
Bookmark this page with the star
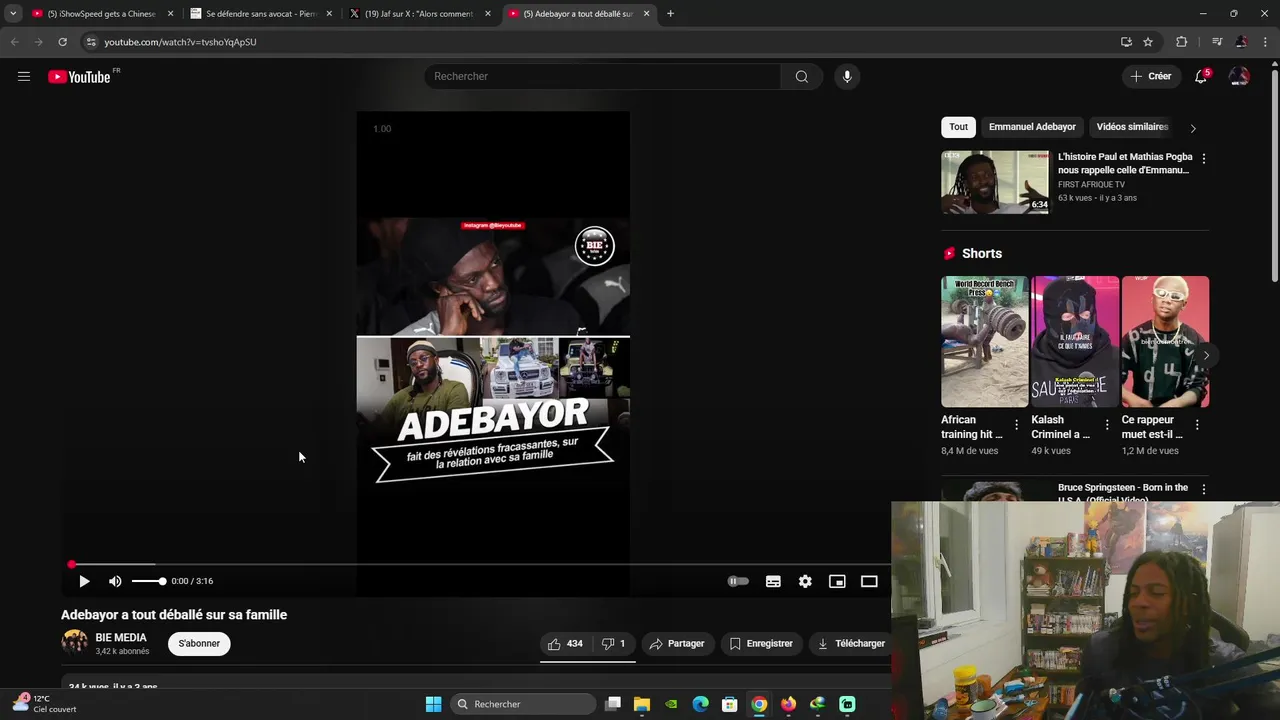pyautogui.click(x=1148, y=42)
